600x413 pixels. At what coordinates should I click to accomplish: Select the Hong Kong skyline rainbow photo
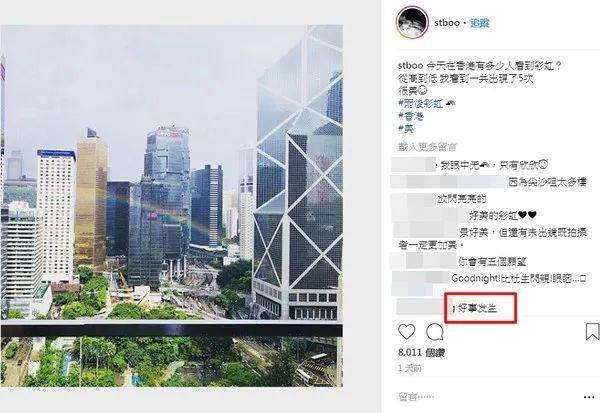click(x=171, y=206)
